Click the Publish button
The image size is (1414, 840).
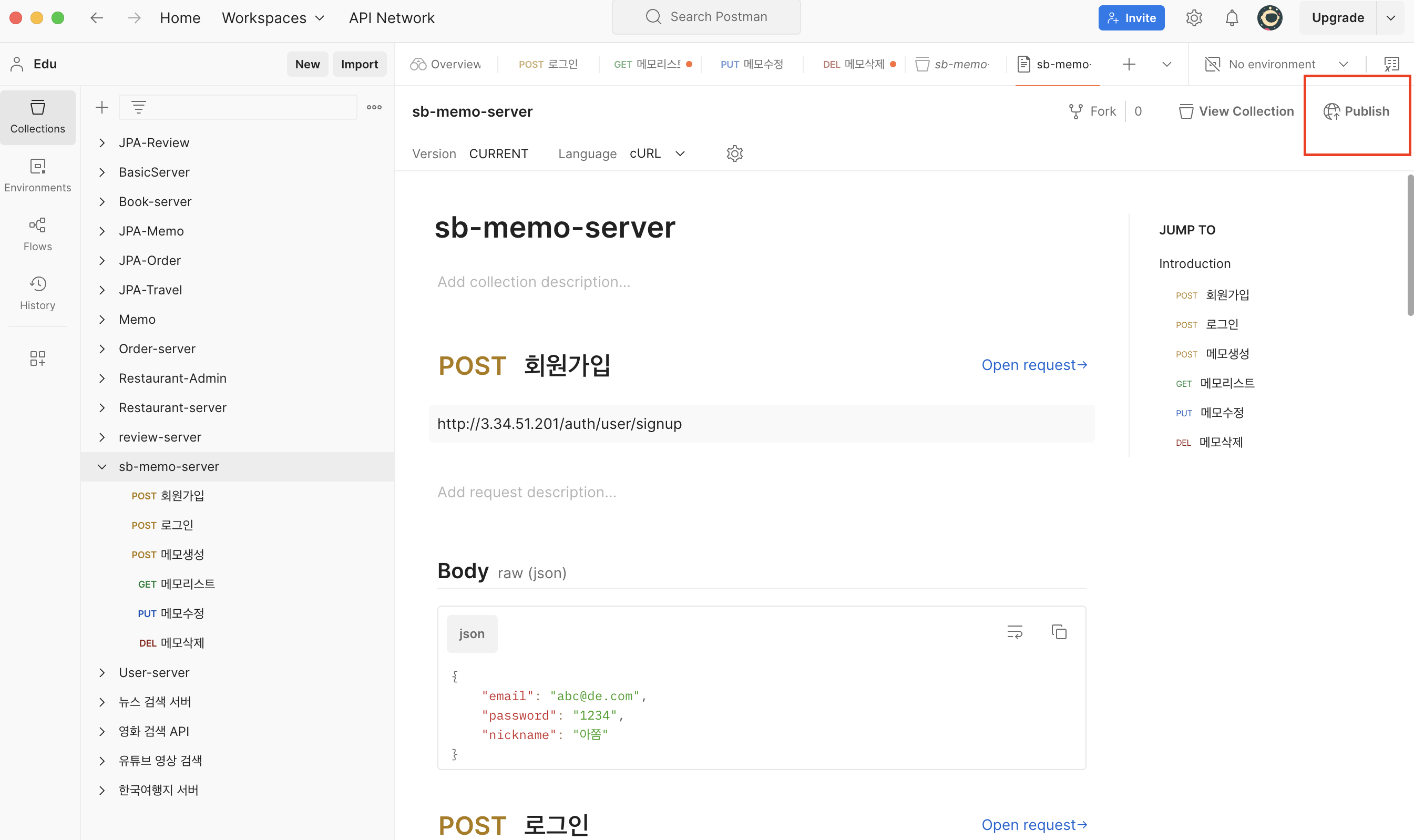click(x=1356, y=111)
